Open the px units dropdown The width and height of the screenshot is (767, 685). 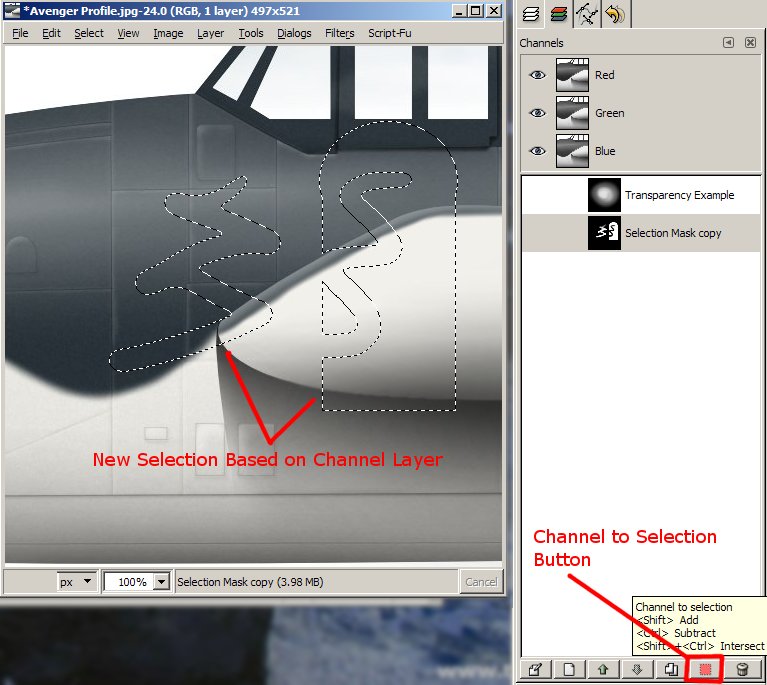pos(76,582)
